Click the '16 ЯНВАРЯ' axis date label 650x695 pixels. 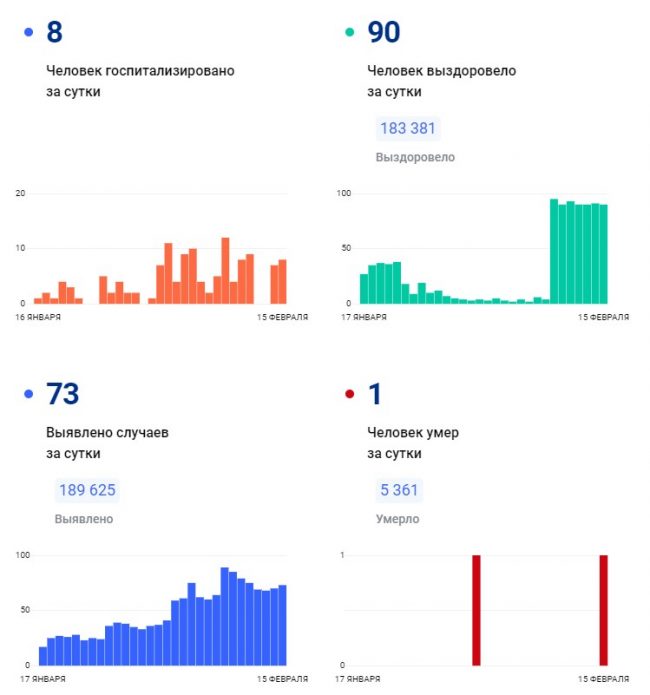point(39,317)
